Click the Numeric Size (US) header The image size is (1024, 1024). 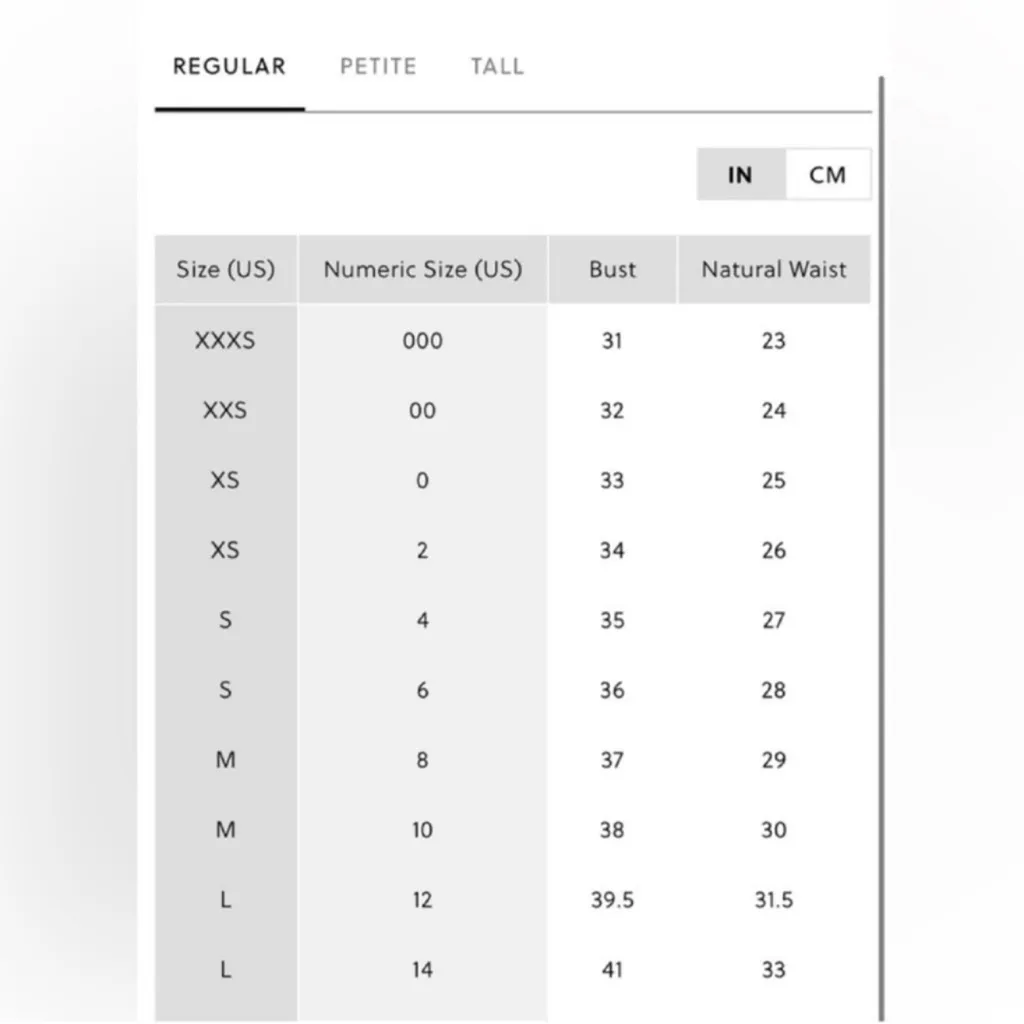point(422,270)
